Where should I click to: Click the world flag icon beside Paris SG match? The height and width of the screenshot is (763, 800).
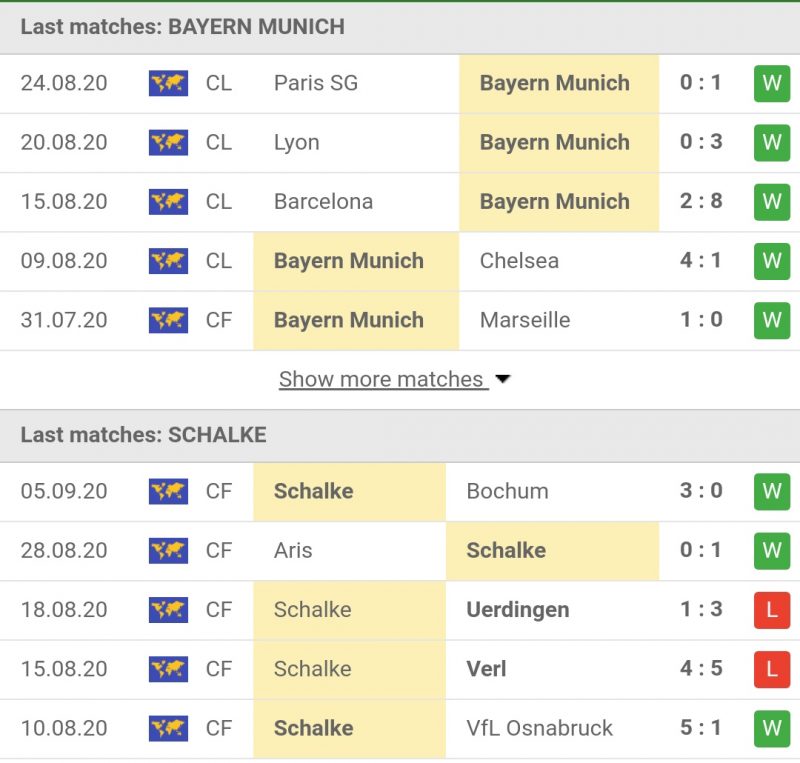click(168, 83)
